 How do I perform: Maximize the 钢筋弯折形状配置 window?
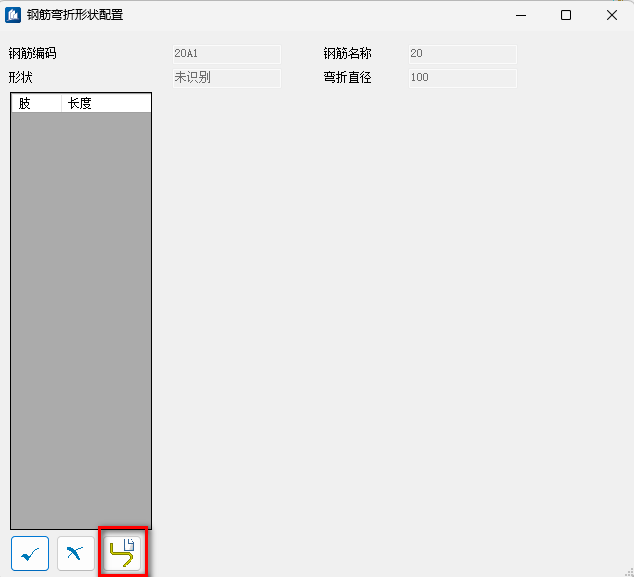click(566, 15)
